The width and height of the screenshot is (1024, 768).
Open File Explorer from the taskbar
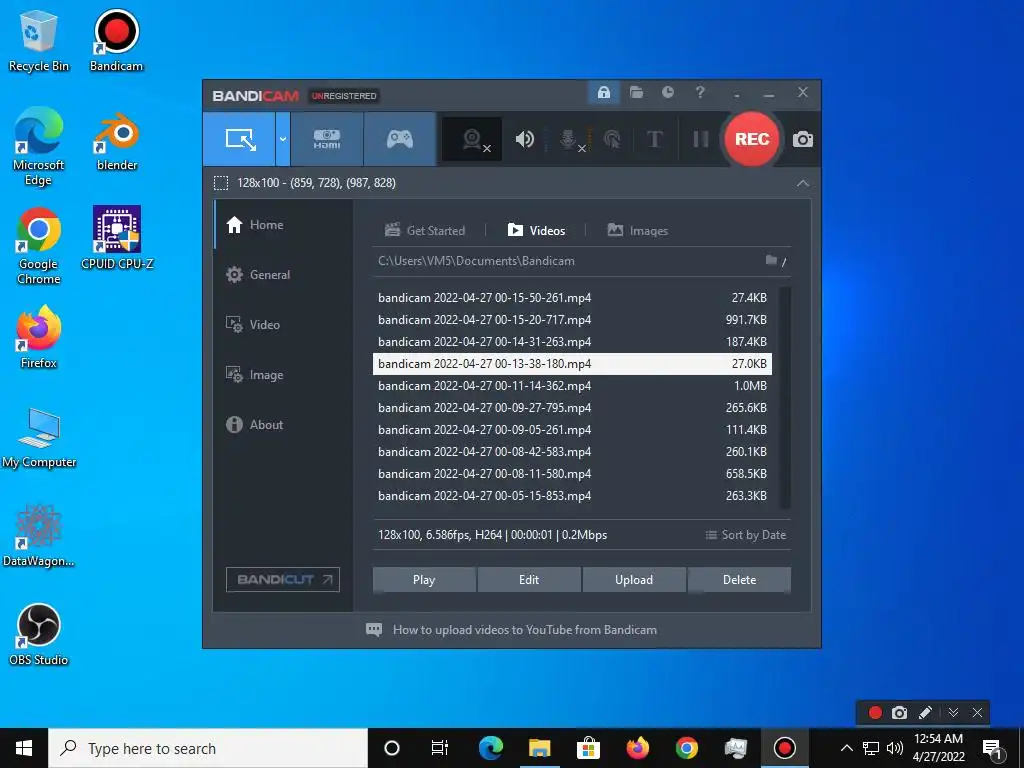coord(539,748)
